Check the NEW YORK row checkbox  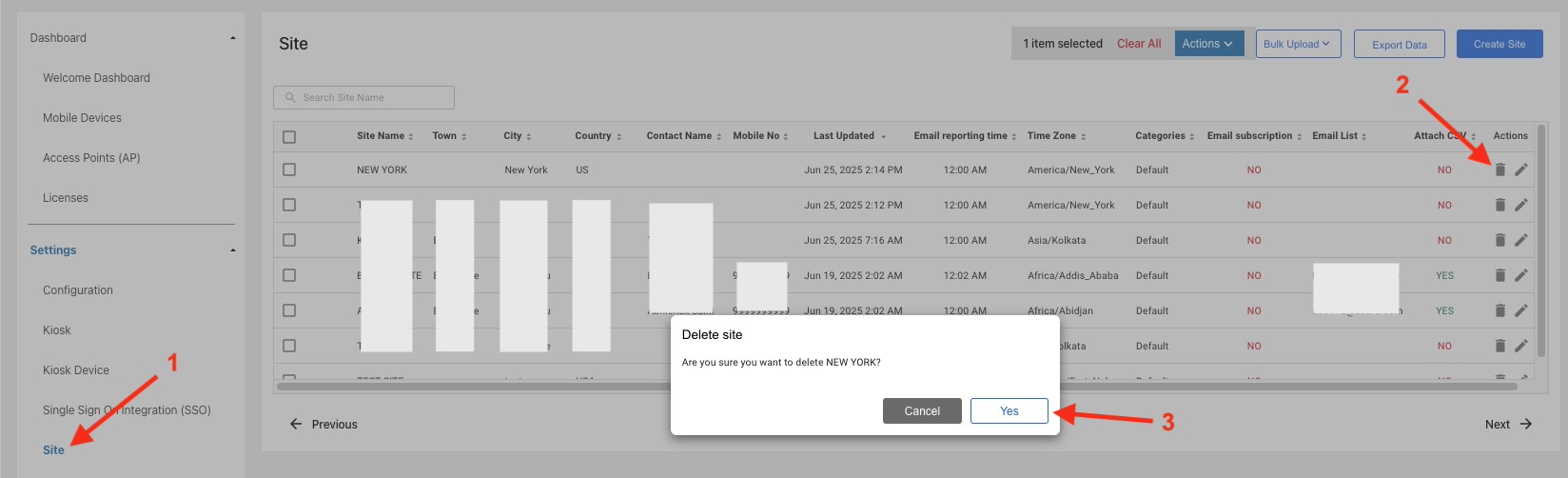(289, 169)
